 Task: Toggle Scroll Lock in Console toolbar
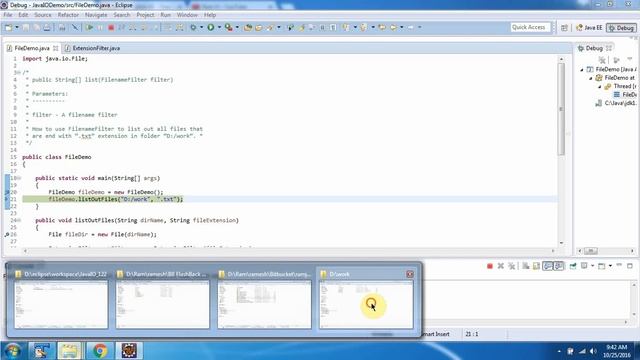coord(536,266)
